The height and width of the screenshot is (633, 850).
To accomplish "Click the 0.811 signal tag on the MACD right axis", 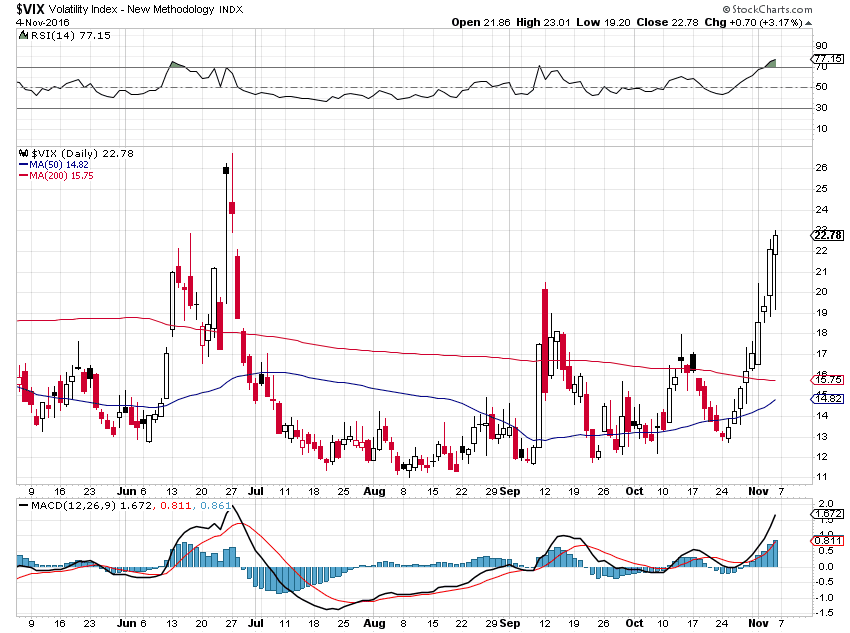I will point(828,540).
